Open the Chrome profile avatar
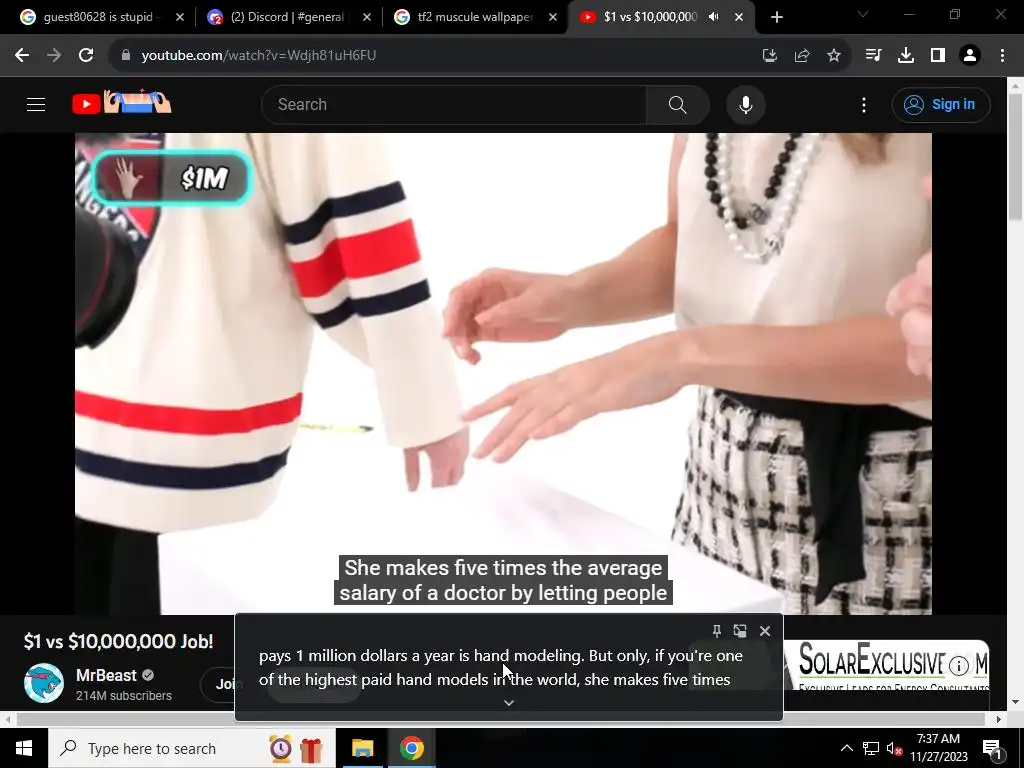 970,56
